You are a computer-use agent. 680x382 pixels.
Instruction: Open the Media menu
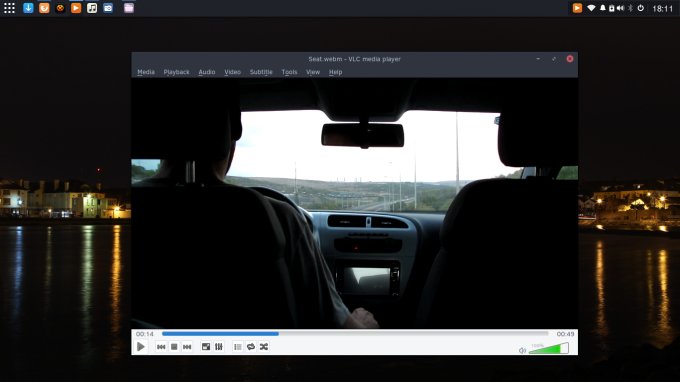(x=146, y=72)
